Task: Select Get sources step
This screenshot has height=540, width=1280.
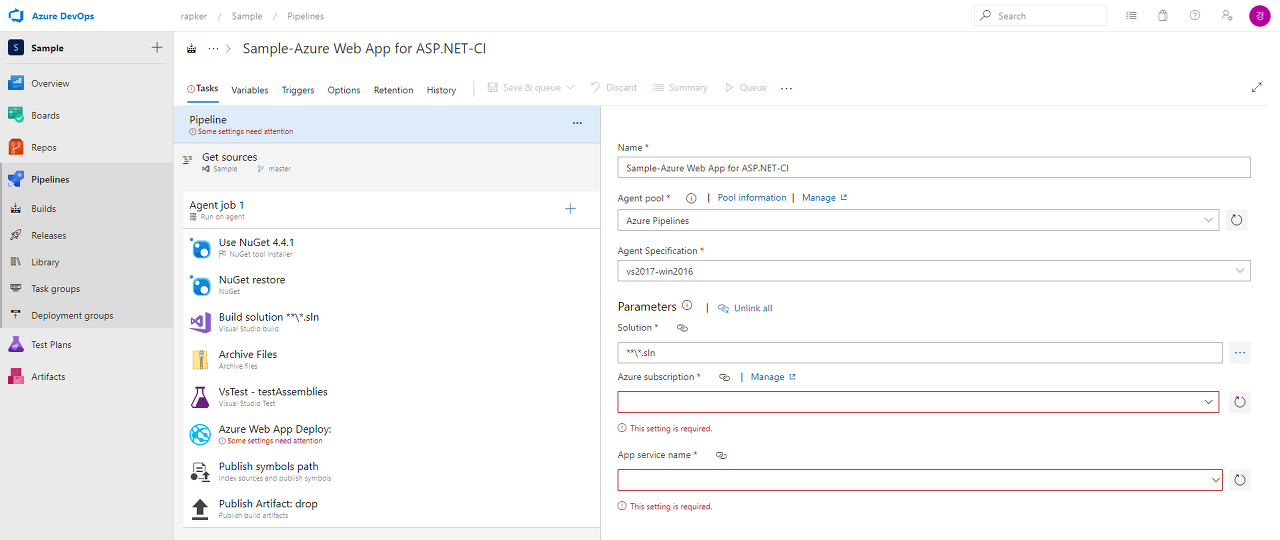Action: pos(386,162)
